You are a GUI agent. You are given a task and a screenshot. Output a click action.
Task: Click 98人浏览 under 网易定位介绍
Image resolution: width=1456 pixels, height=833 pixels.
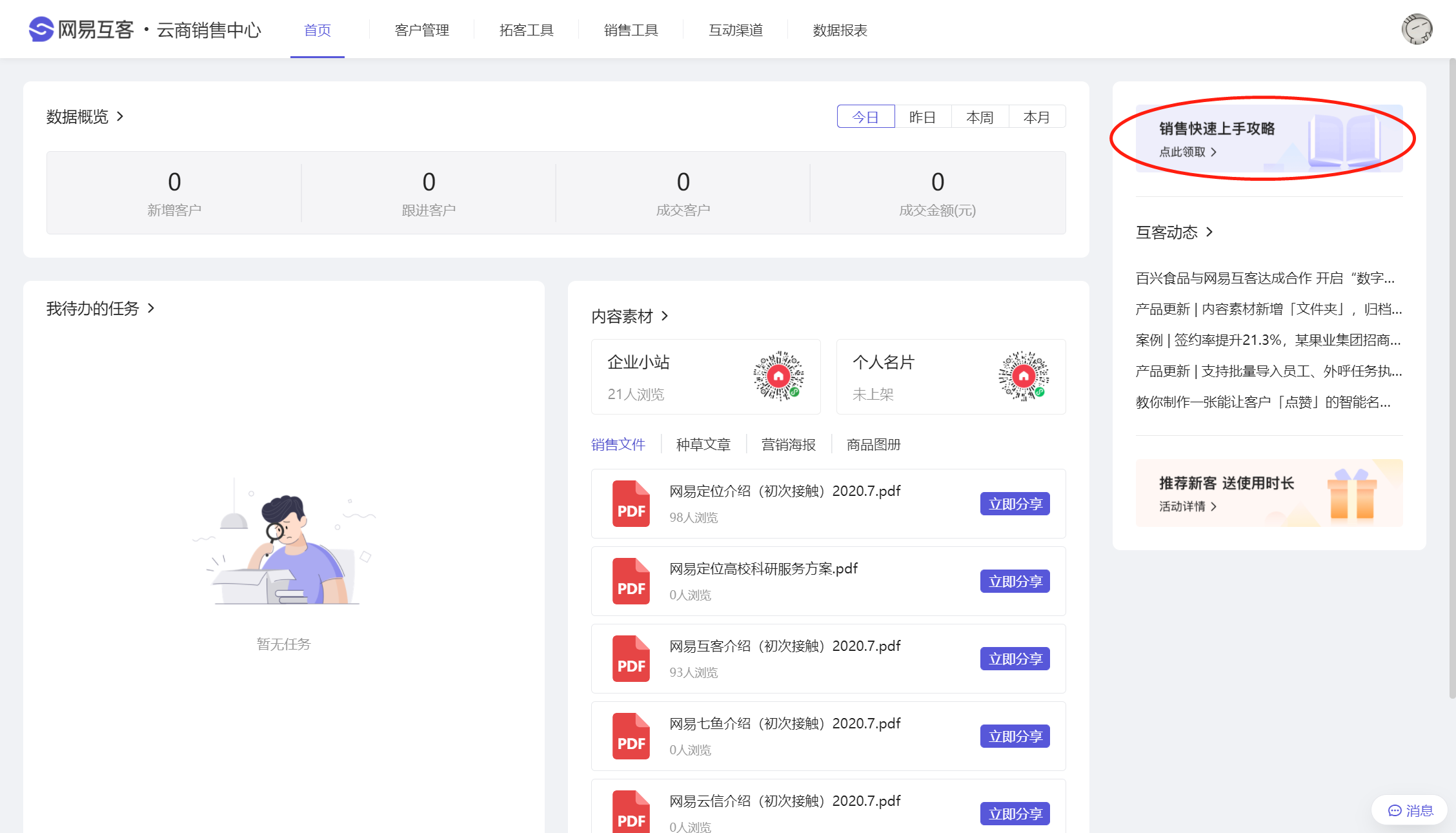pyautogui.click(x=694, y=517)
